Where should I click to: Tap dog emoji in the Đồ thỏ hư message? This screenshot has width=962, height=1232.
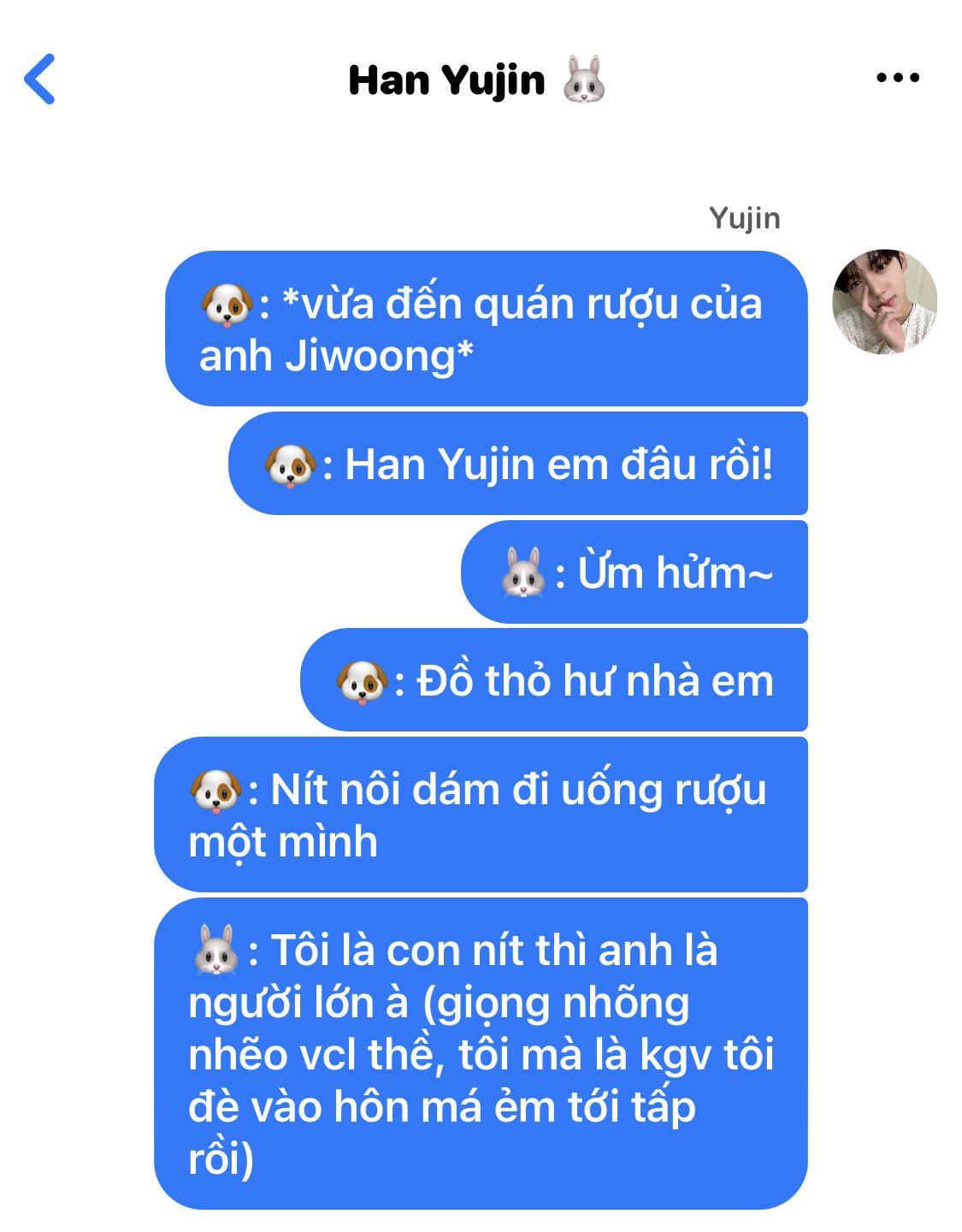point(363,682)
